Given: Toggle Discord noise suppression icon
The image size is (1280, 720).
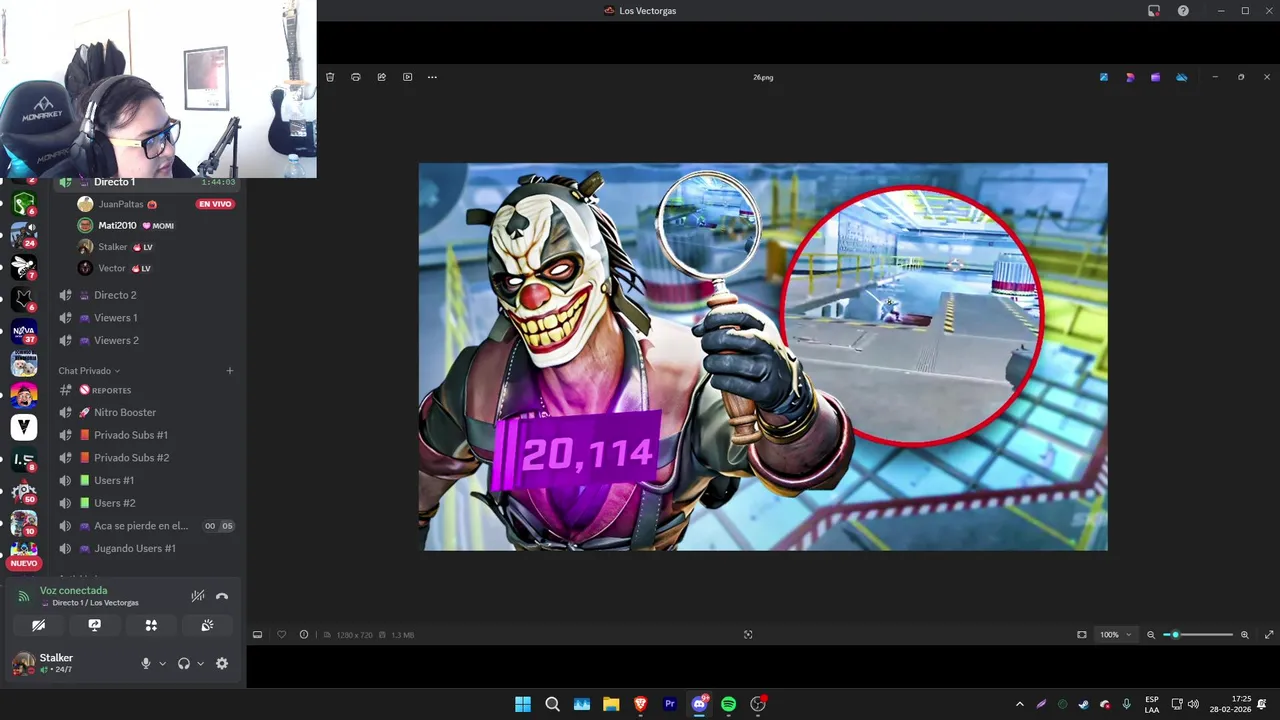Looking at the screenshot, I should coord(198,596).
